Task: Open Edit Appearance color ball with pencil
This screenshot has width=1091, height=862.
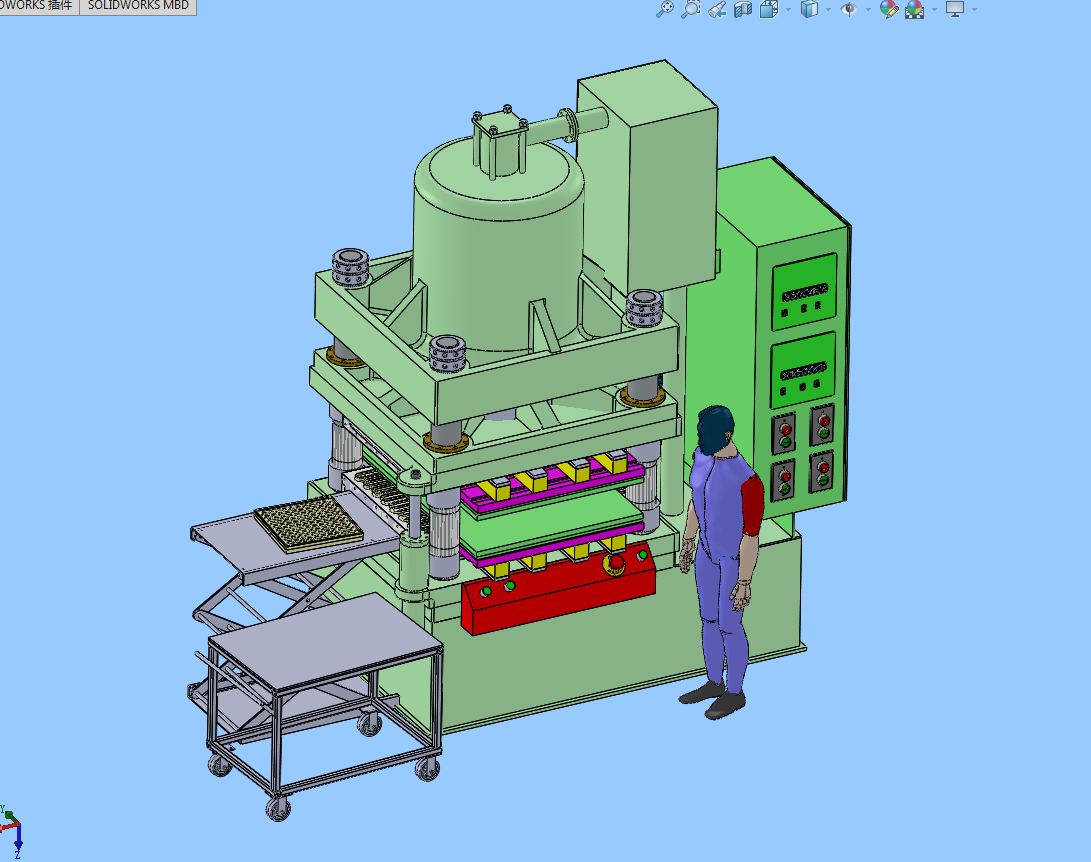Action: pyautogui.click(x=888, y=10)
